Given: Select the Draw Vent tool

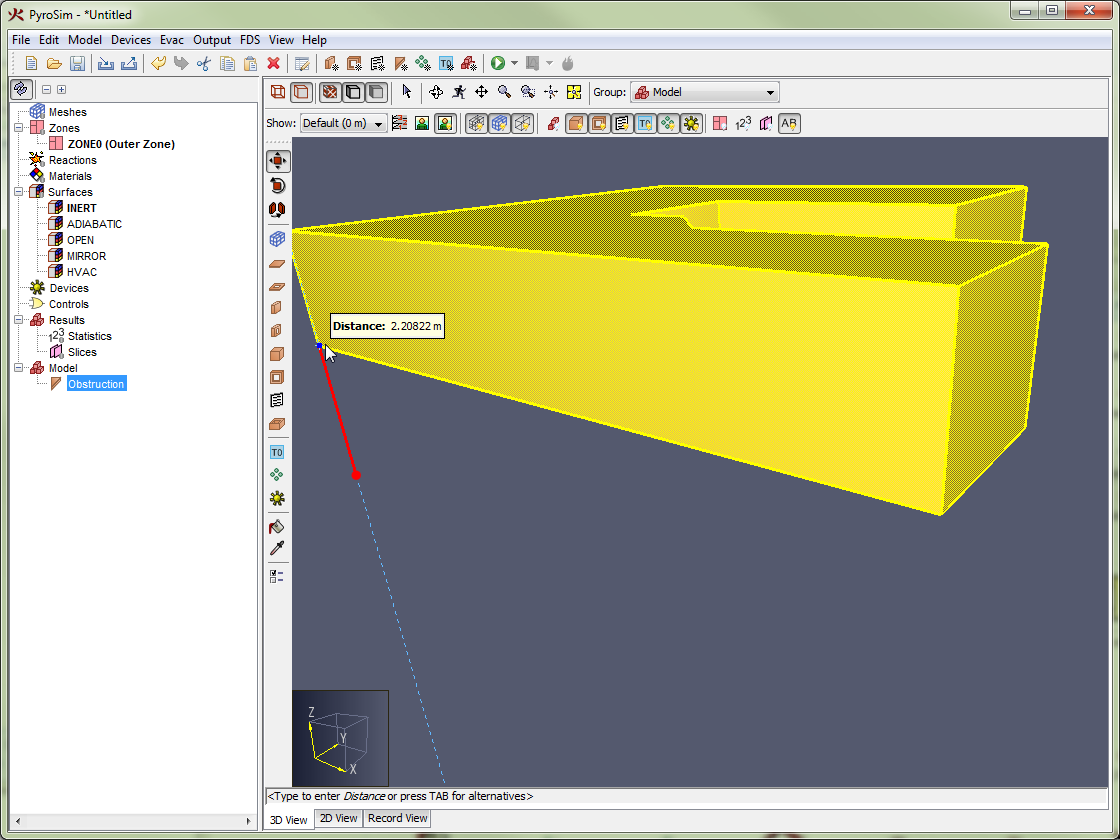Looking at the screenshot, I should [x=277, y=401].
